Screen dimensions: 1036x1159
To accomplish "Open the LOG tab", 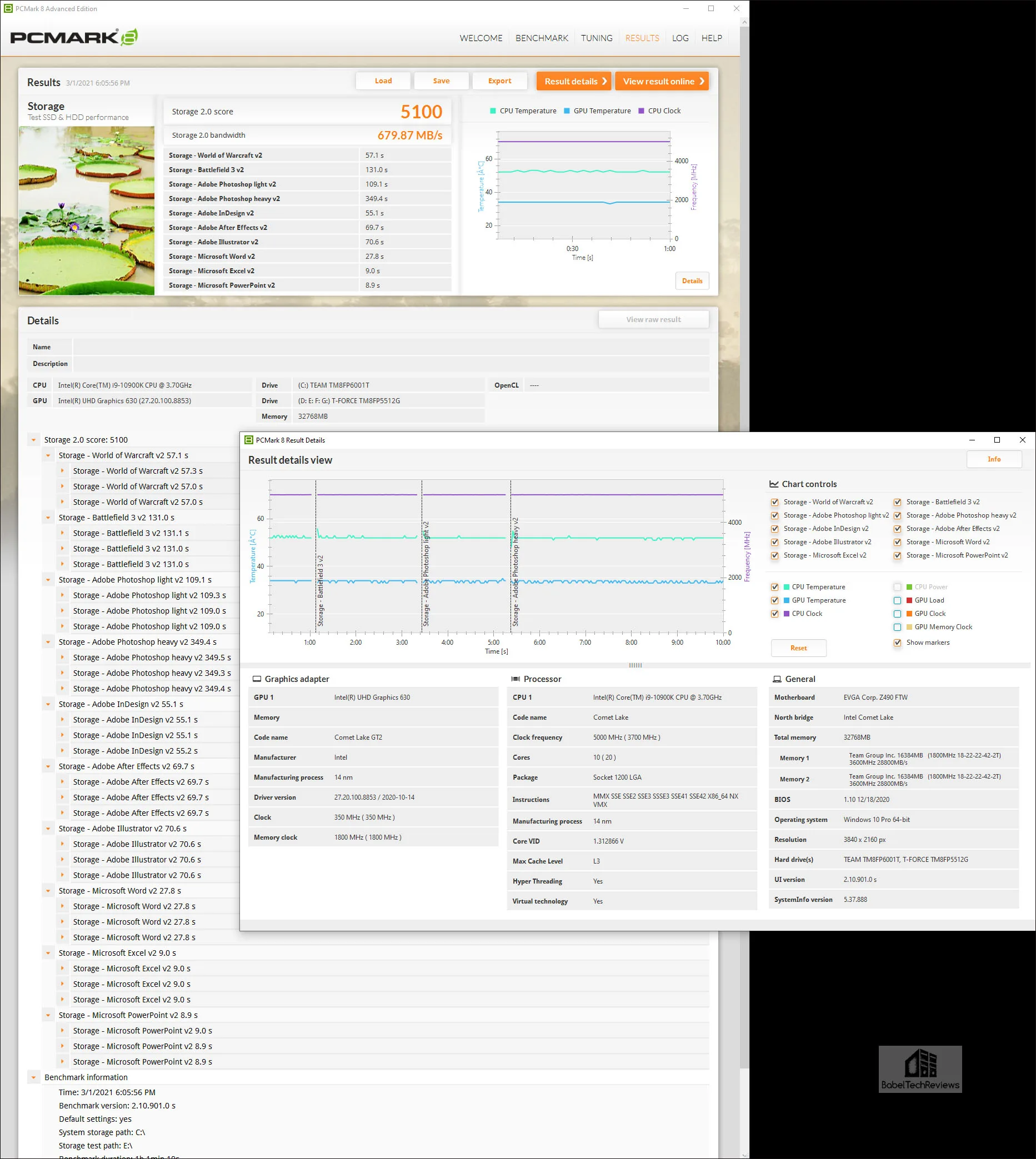I will coord(680,38).
